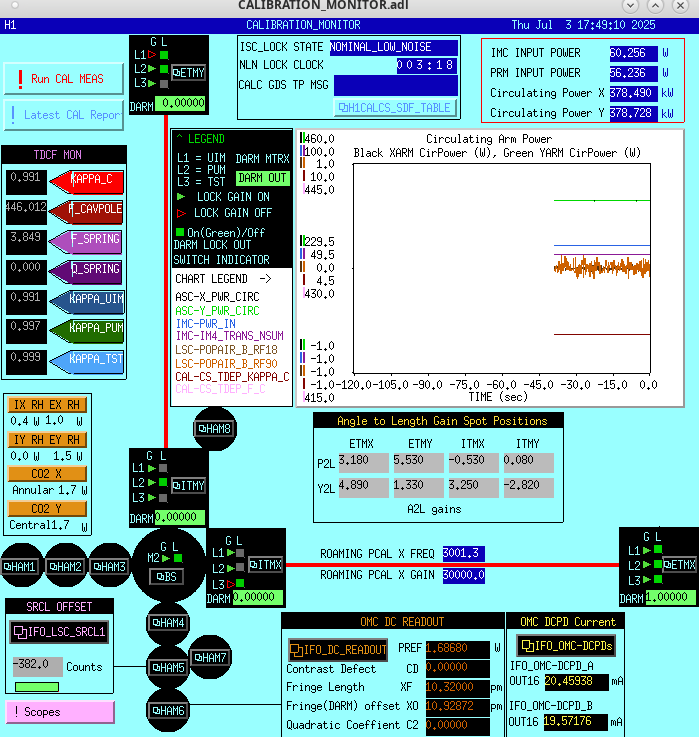Image resolution: width=699 pixels, height=737 pixels.
Task: Click the CO2 X button
Action: [47, 474]
